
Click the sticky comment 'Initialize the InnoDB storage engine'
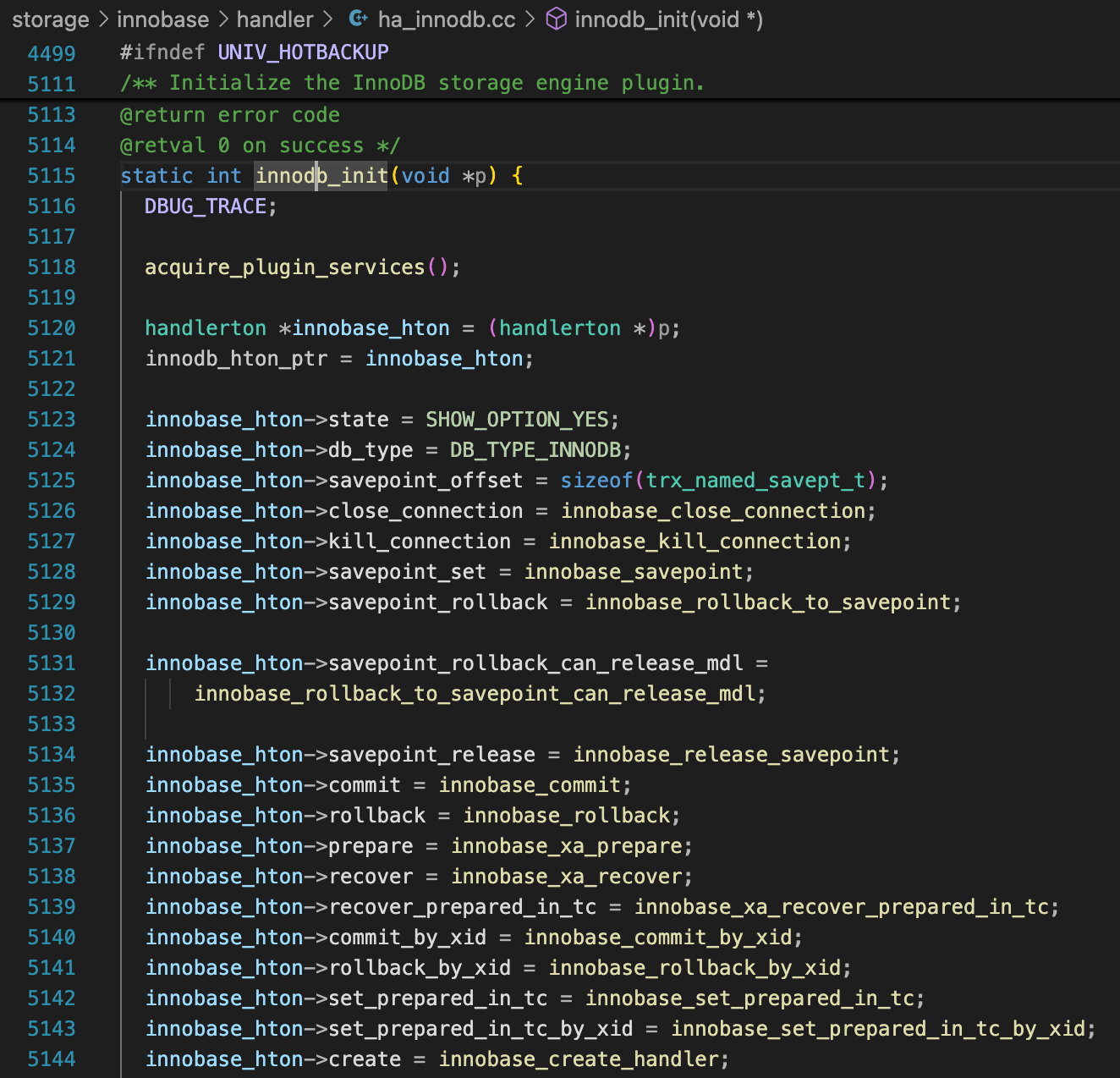click(412, 83)
